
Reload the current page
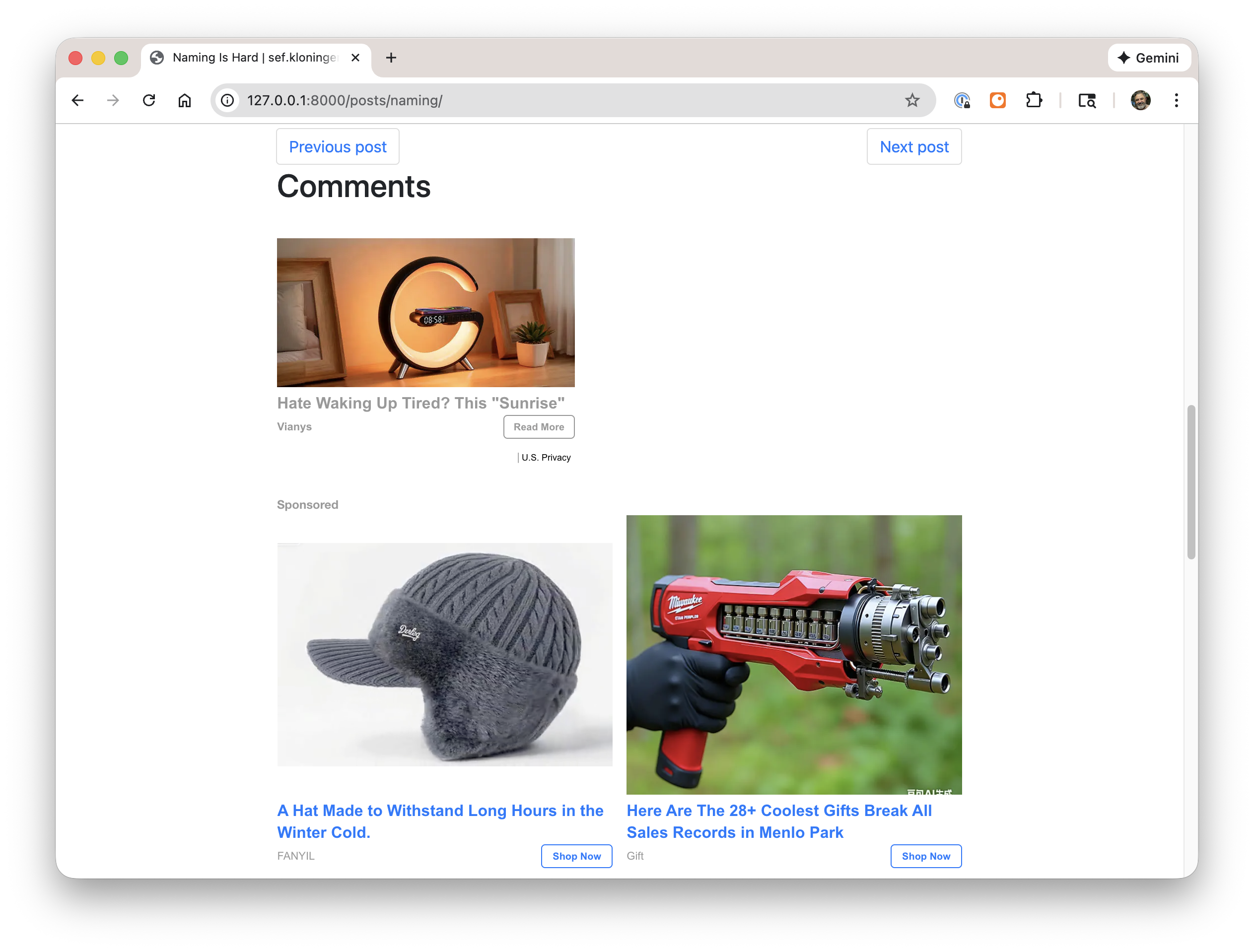[149, 100]
